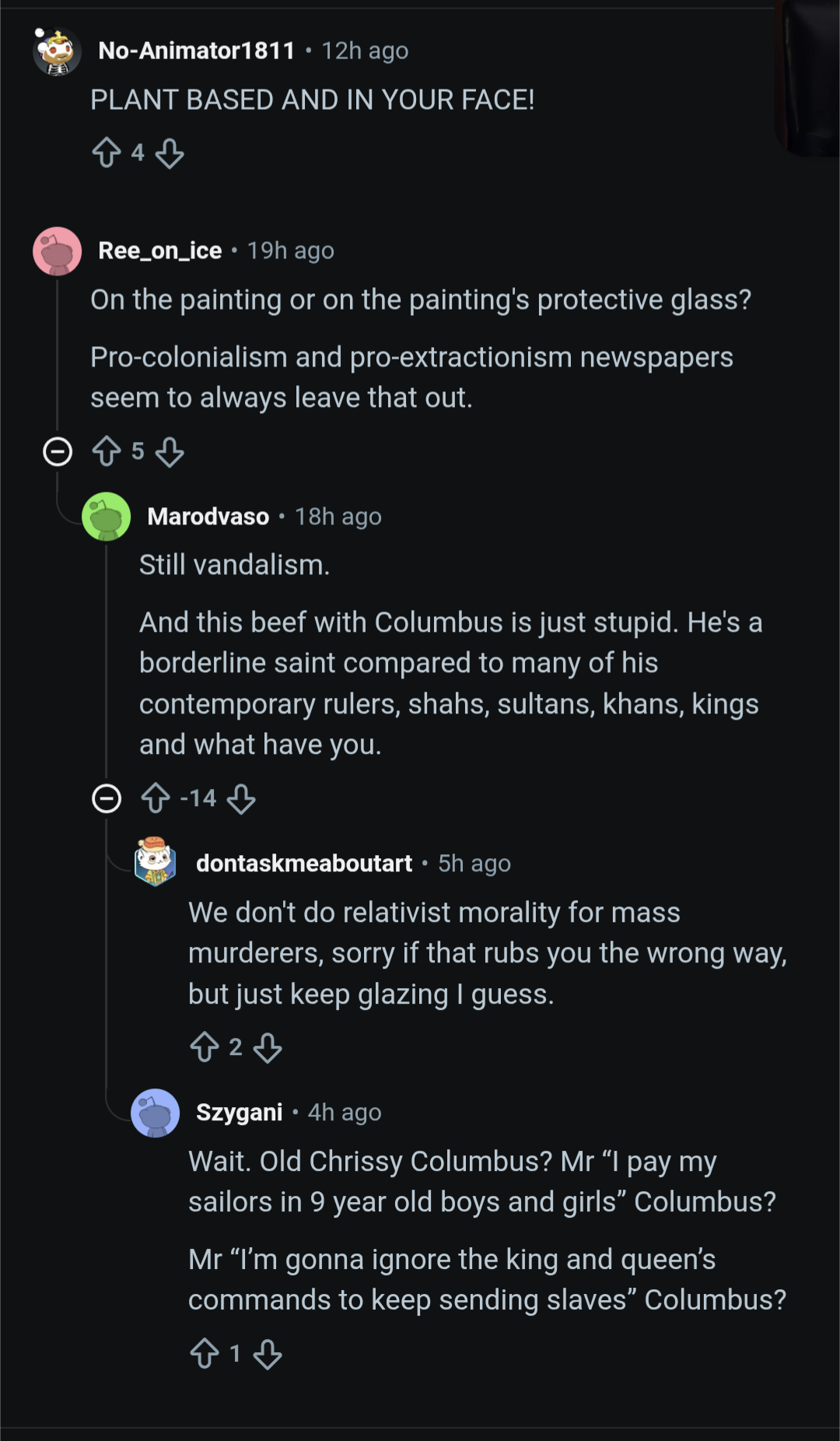Downvote Marodvaso's comment with -14 score

[241, 798]
